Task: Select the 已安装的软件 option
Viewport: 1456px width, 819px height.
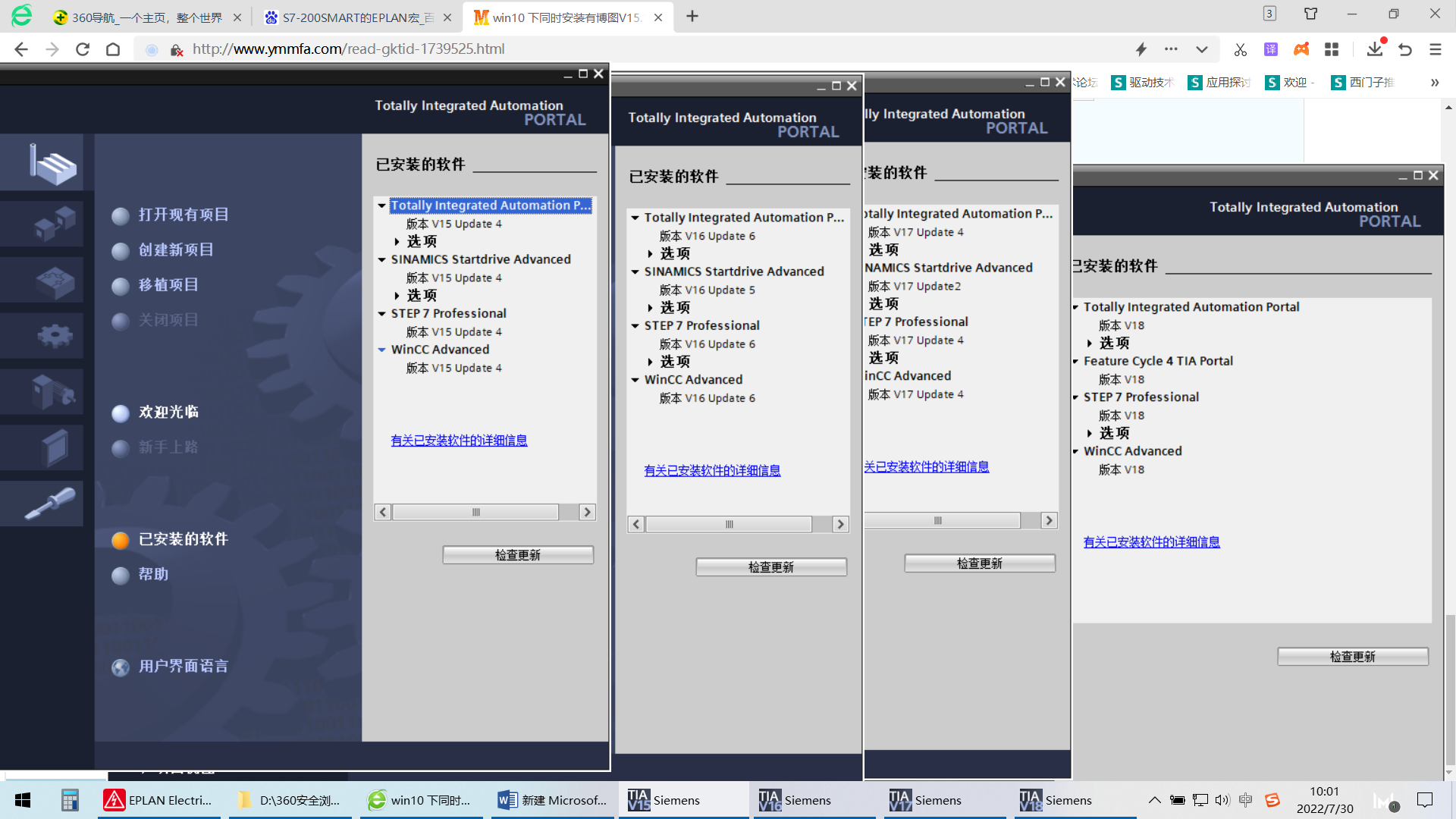Action: click(x=183, y=539)
